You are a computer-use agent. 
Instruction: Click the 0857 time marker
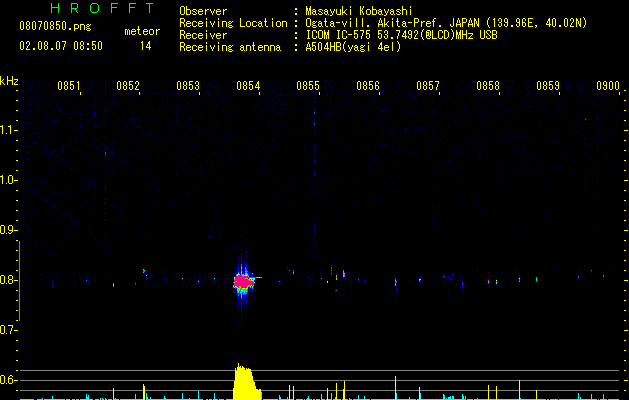pos(428,86)
